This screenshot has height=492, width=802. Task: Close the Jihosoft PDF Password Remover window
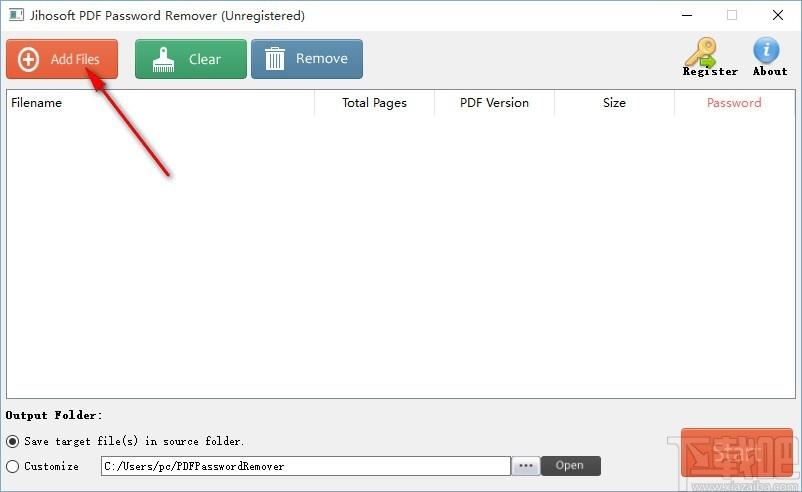tap(777, 15)
